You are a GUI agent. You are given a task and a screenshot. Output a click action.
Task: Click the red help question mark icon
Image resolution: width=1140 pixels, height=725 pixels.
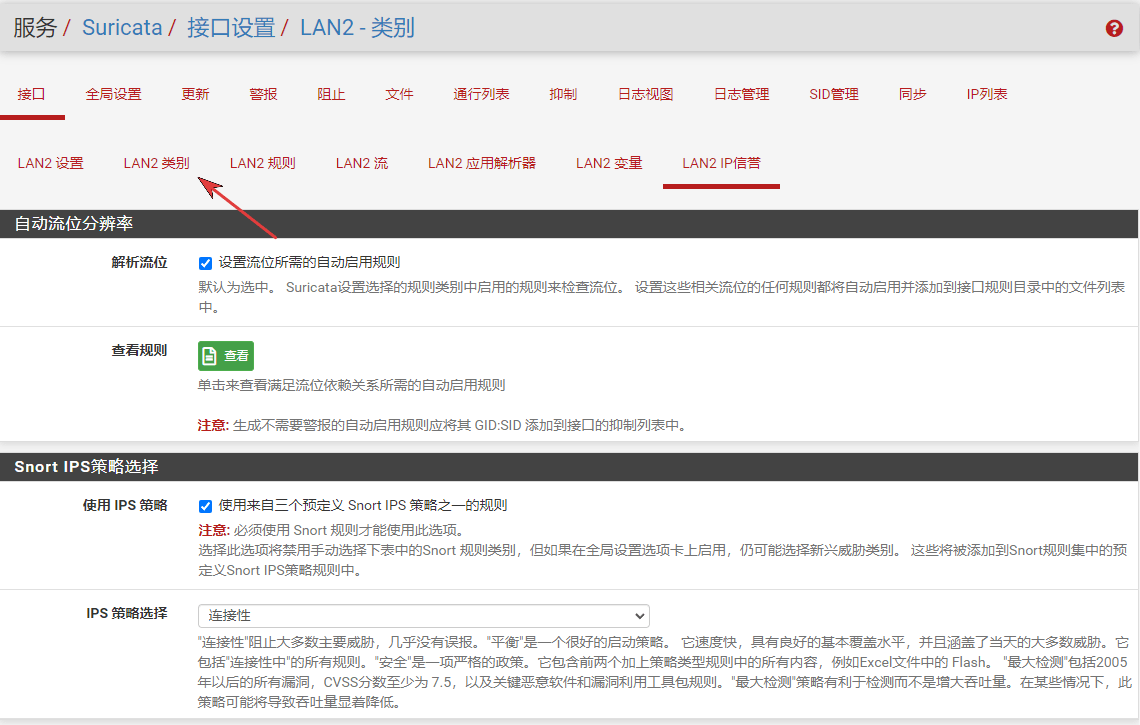tap(1114, 29)
